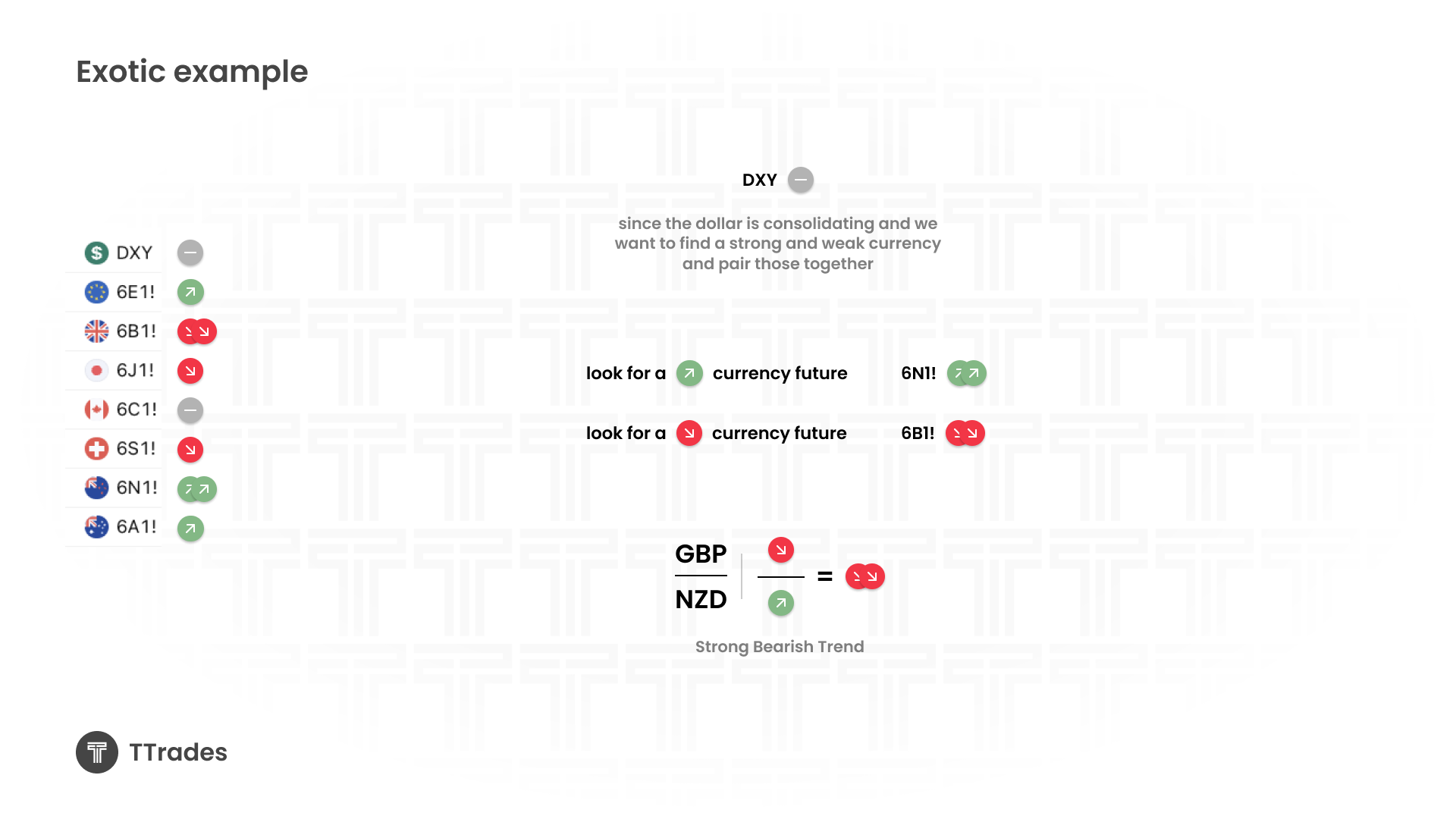Image resolution: width=1456 pixels, height=819 pixels.
Task: Click the double red arrows after the equals sign
Action: (865, 576)
